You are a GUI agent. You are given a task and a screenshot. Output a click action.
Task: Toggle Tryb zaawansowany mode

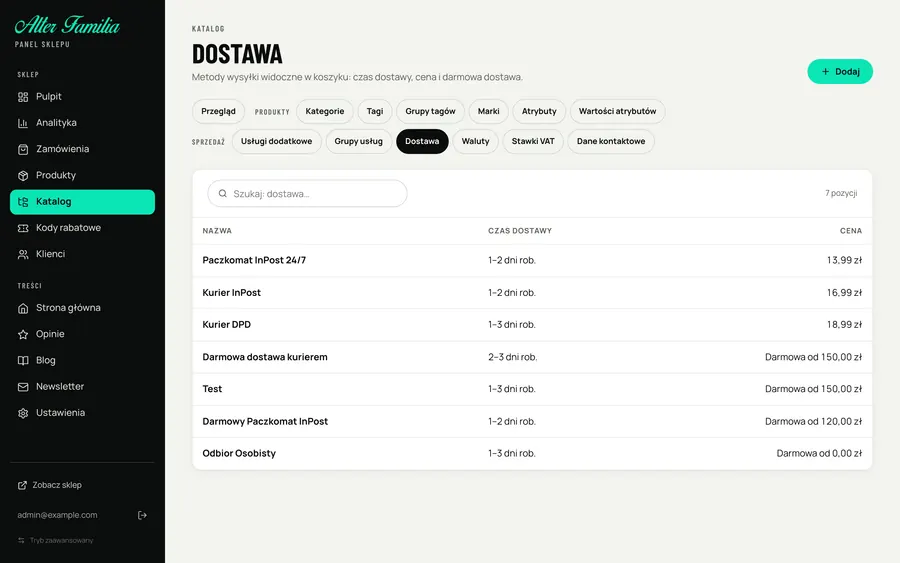click(x=56, y=541)
